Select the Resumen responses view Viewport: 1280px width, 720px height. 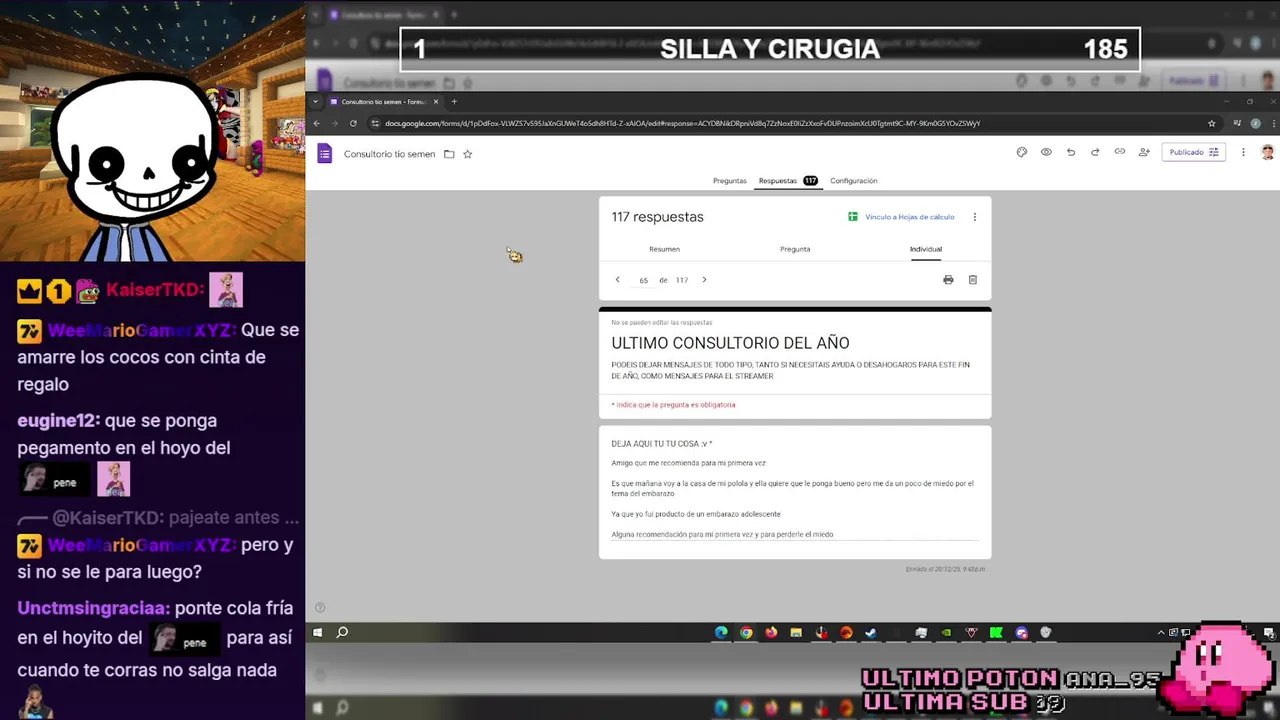(664, 249)
